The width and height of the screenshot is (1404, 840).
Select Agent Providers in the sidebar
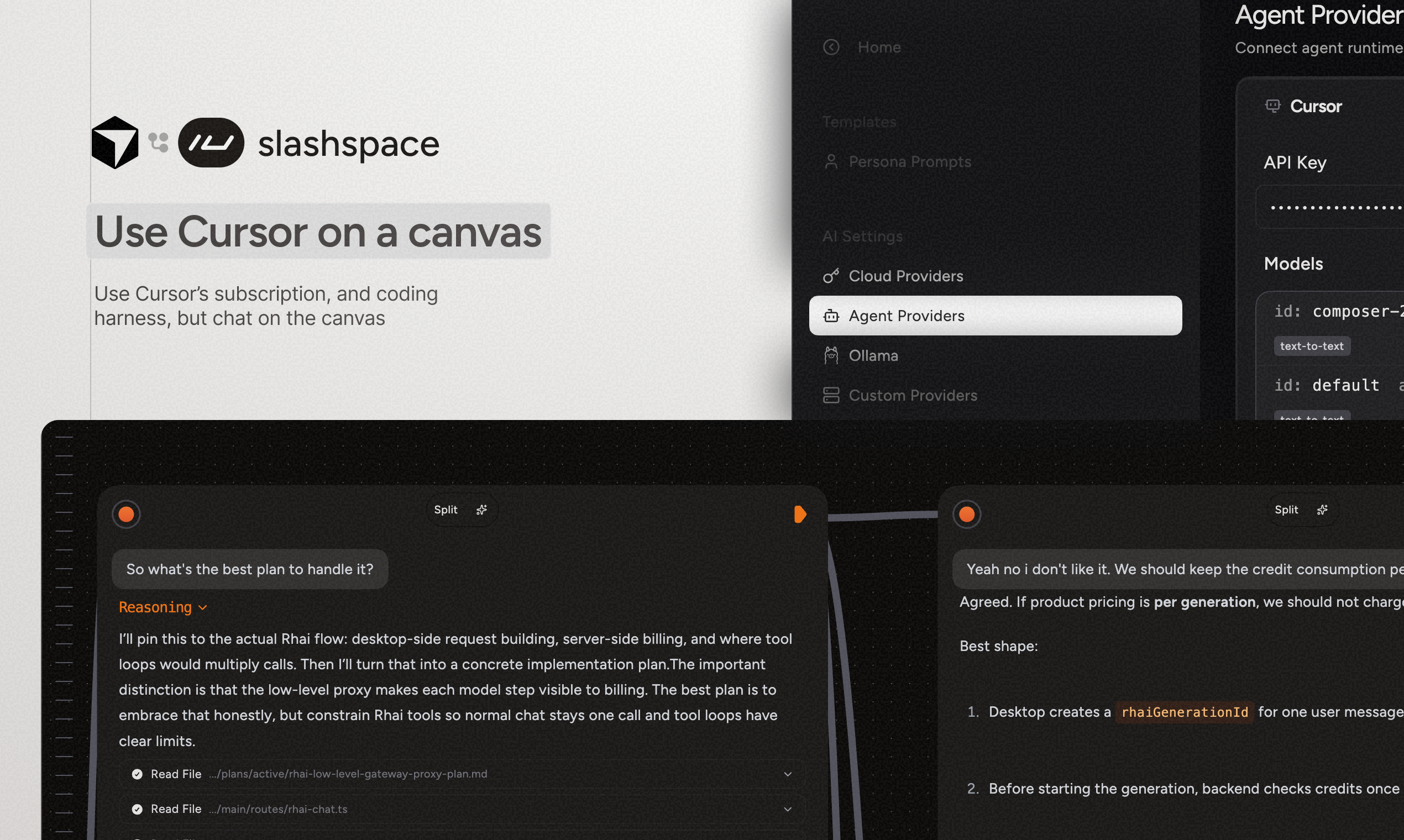[995, 316]
